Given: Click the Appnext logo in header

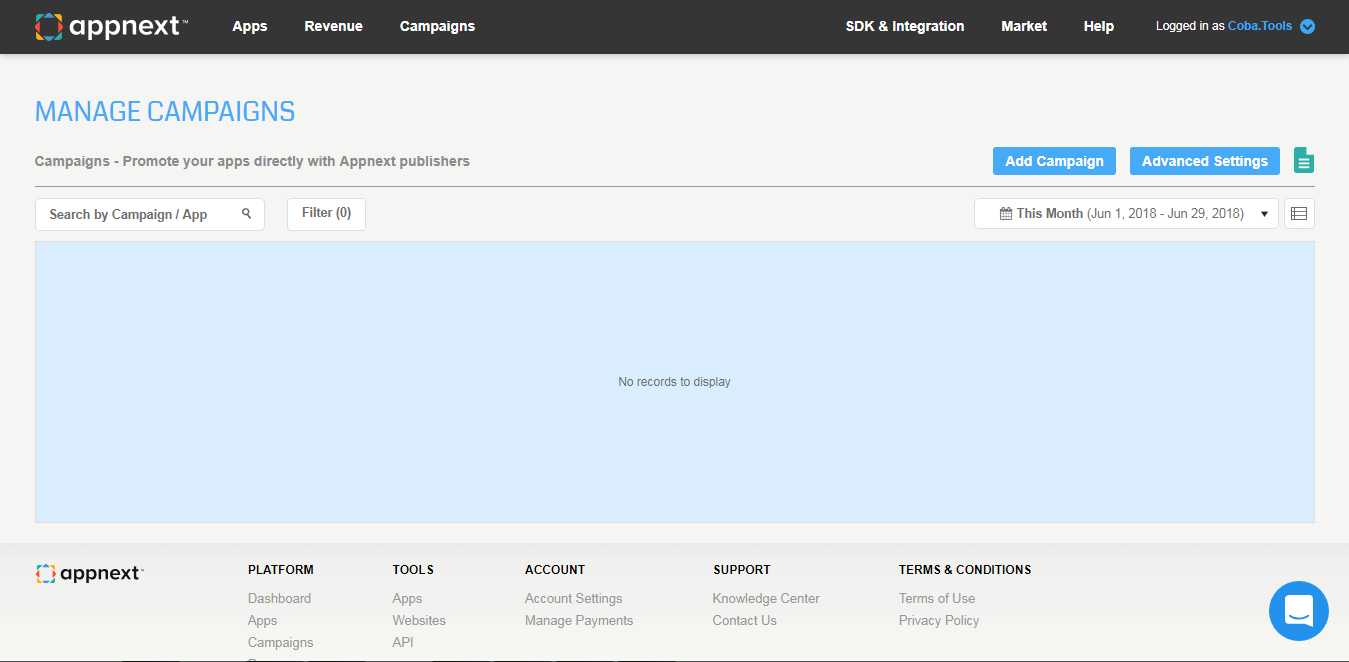Looking at the screenshot, I should [111, 27].
